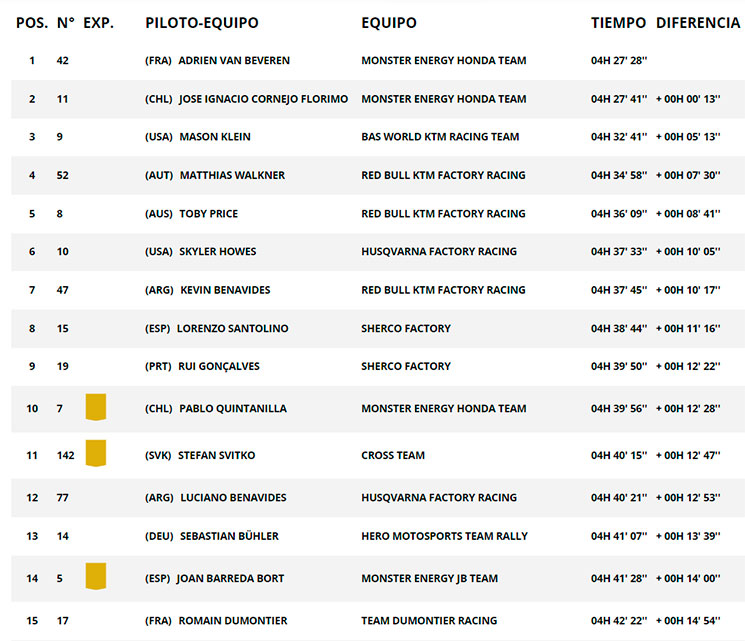Open Matthias Walkner's row
This screenshot has width=745, height=641.
pos(378,175)
